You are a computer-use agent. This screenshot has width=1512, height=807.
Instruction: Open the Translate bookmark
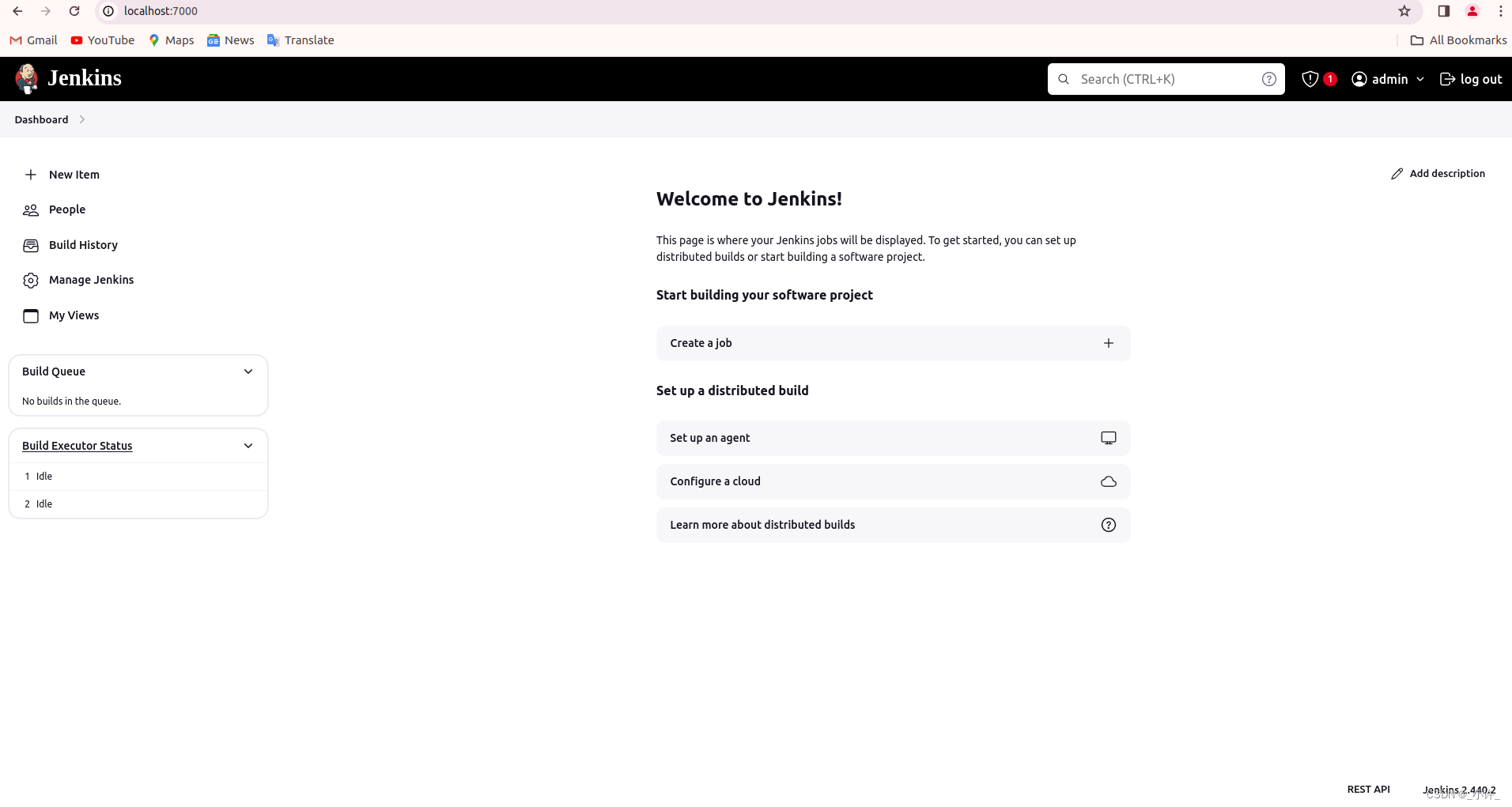301,40
